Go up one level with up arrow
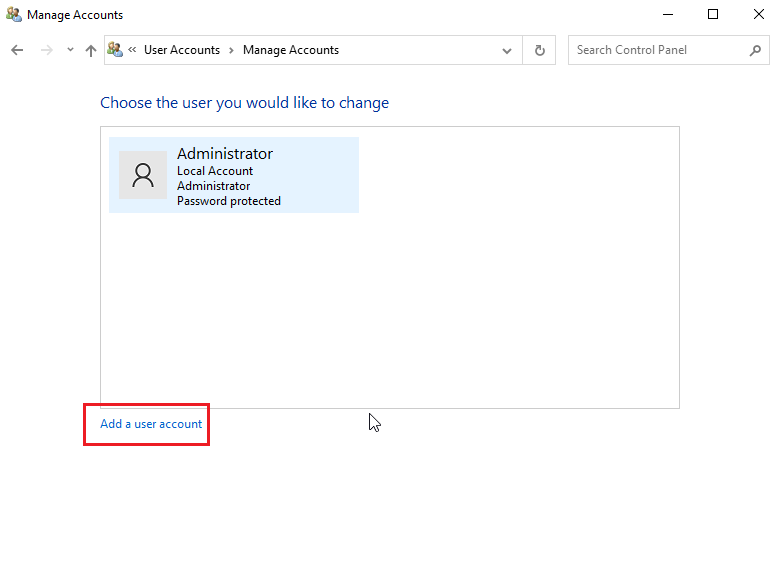This screenshot has width=779, height=585. 91,50
